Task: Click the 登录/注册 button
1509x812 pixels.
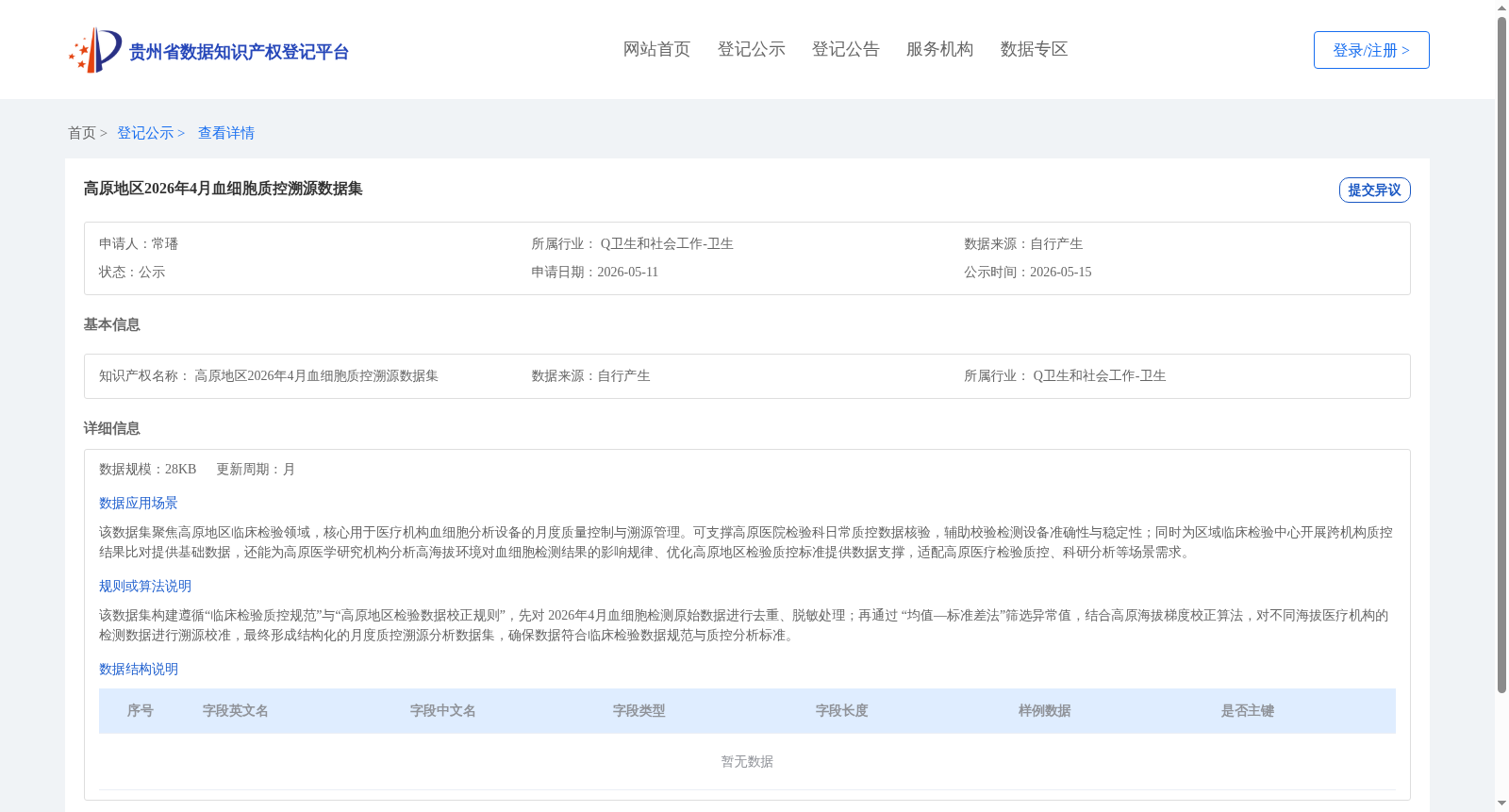Action: pos(1371,50)
